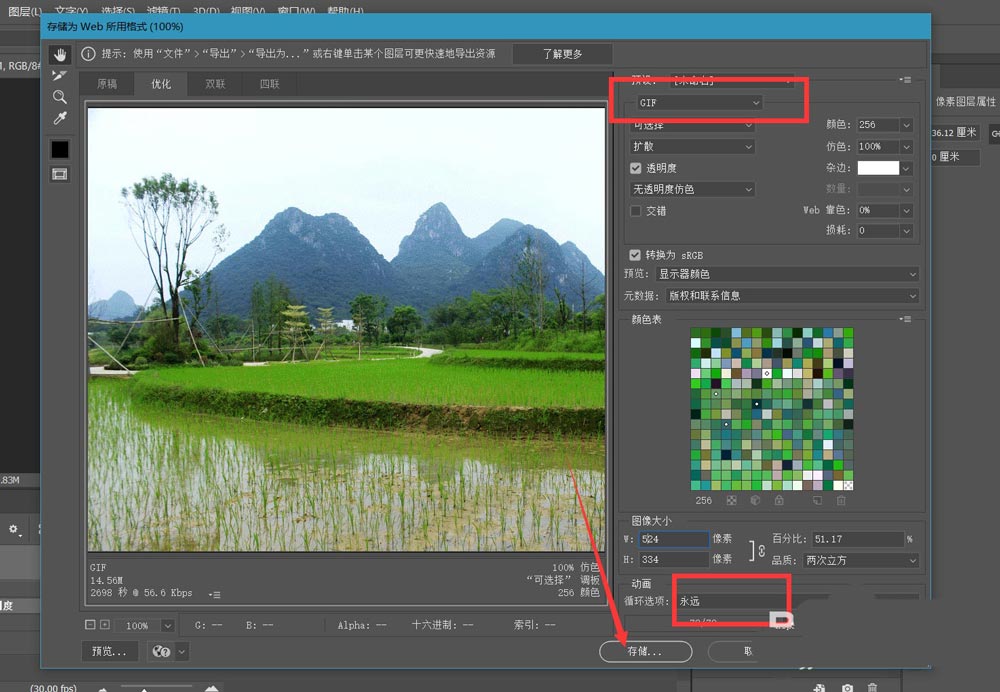
Task: Open zoom level 100% dropdown arrow
Action: click(x=167, y=626)
